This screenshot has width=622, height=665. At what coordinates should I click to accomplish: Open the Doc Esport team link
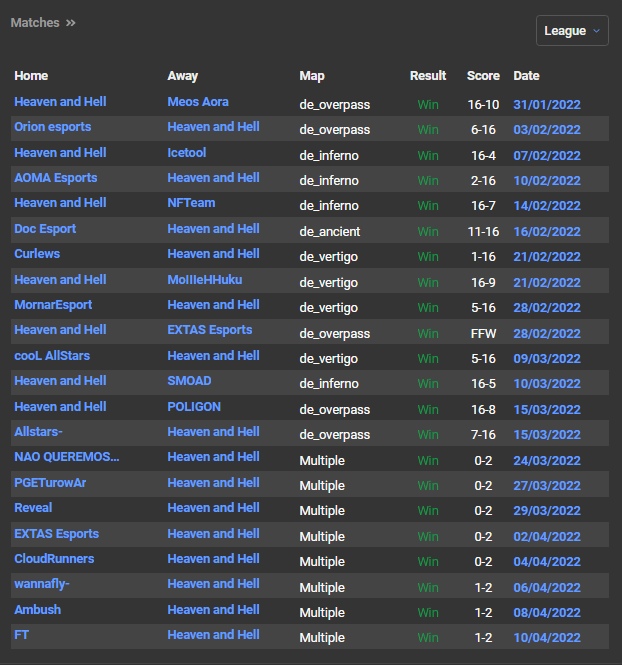(x=45, y=229)
